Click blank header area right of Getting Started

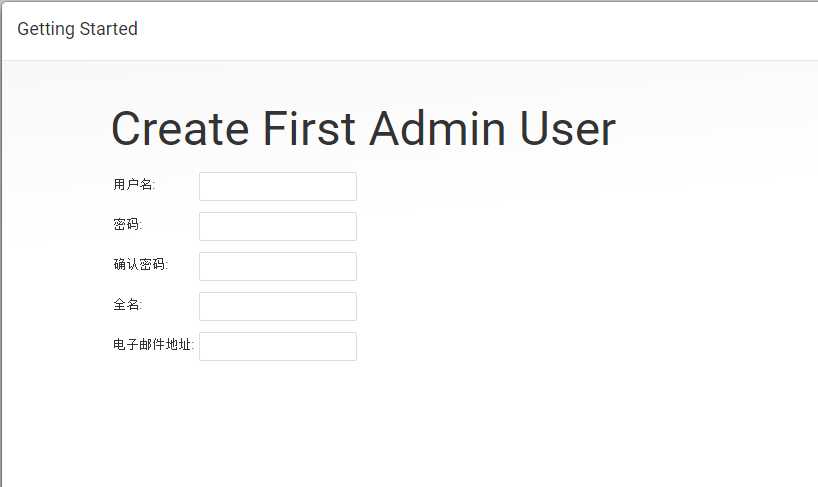pyautogui.click(x=470, y=30)
